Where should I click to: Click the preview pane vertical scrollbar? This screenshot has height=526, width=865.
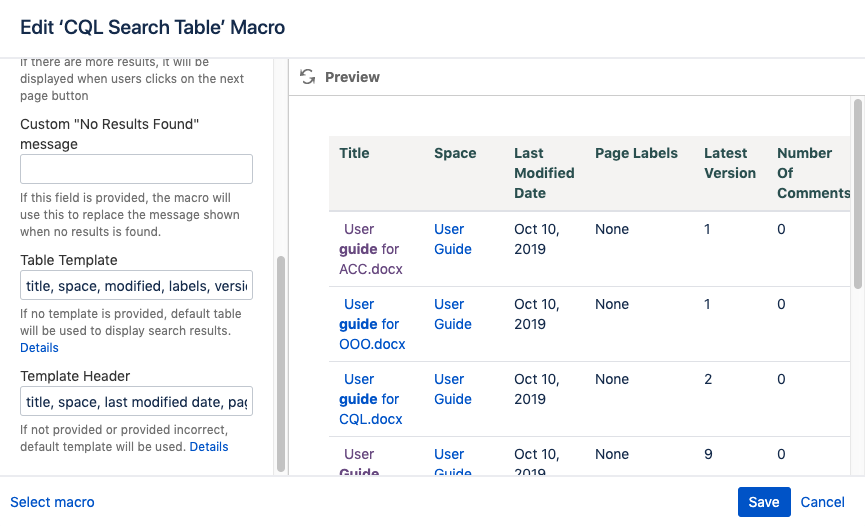pyautogui.click(x=857, y=190)
